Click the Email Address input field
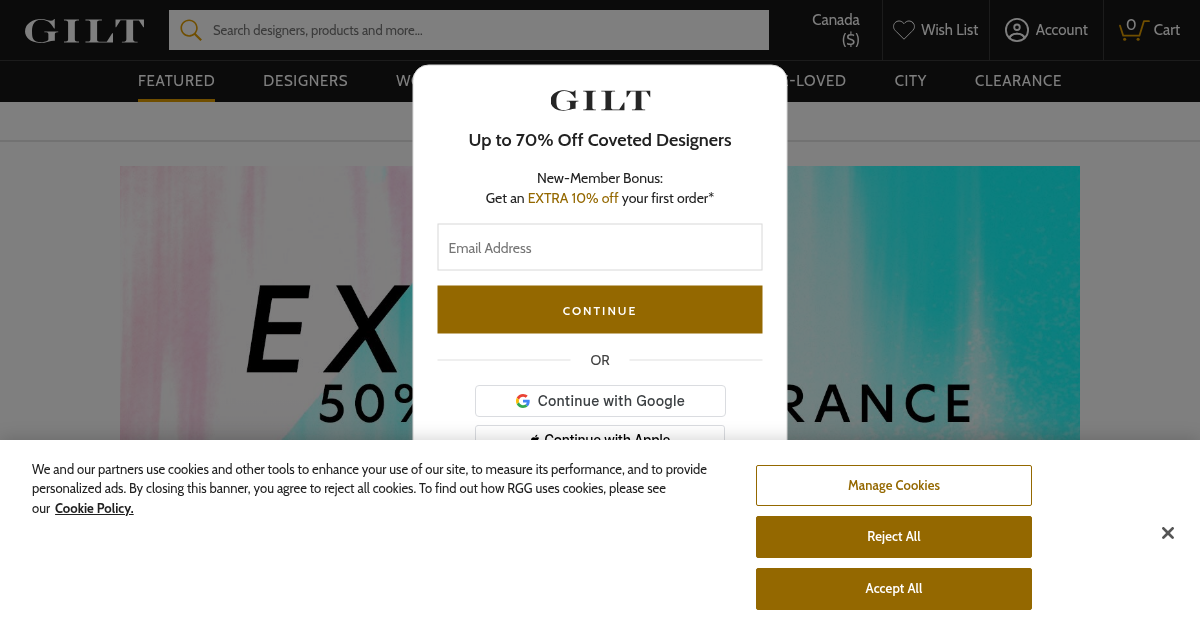Screen dimensions: 1200x630 pos(599,247)
